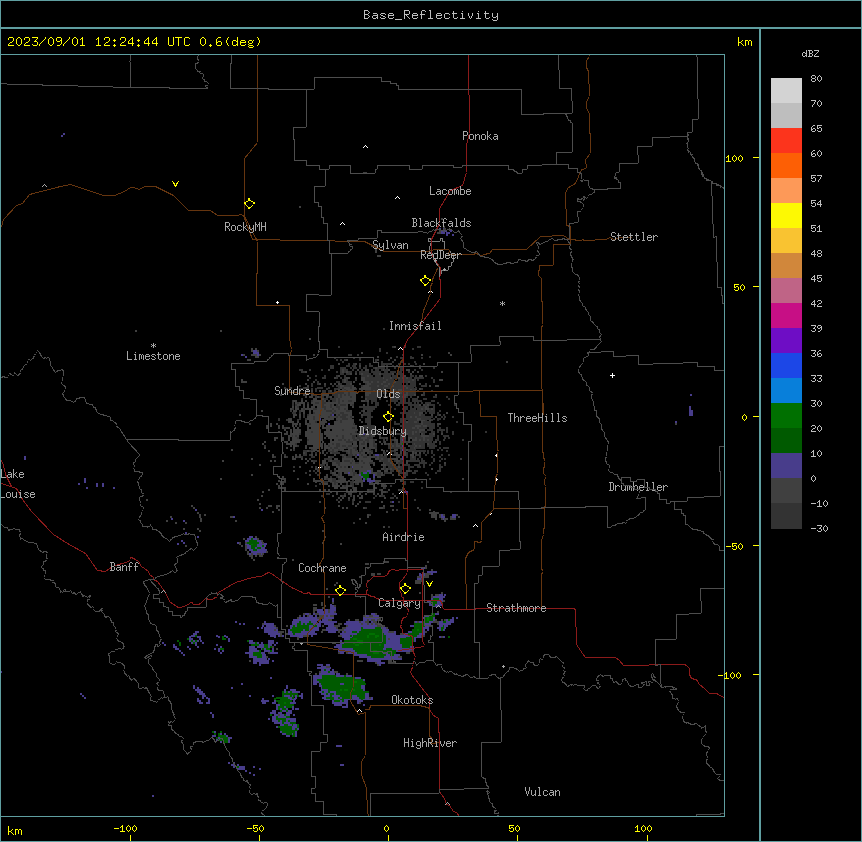
Task: Click the Innisfail city label
Action: click(x=415, y=326)
